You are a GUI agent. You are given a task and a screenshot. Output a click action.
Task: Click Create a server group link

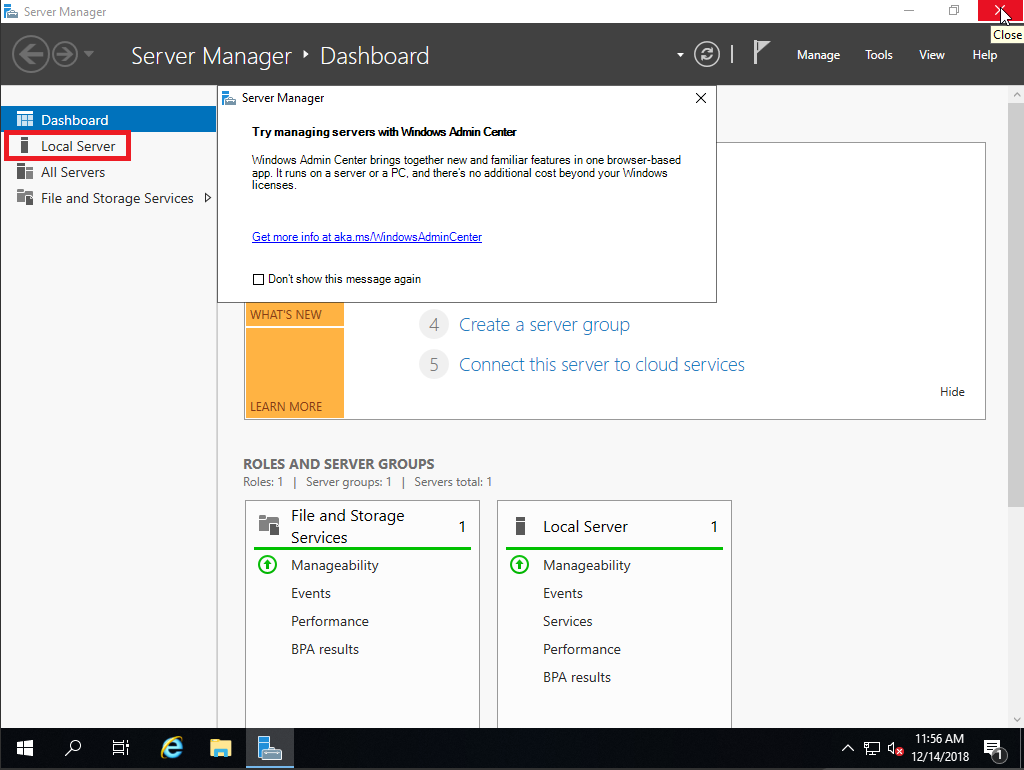(544, 325)
